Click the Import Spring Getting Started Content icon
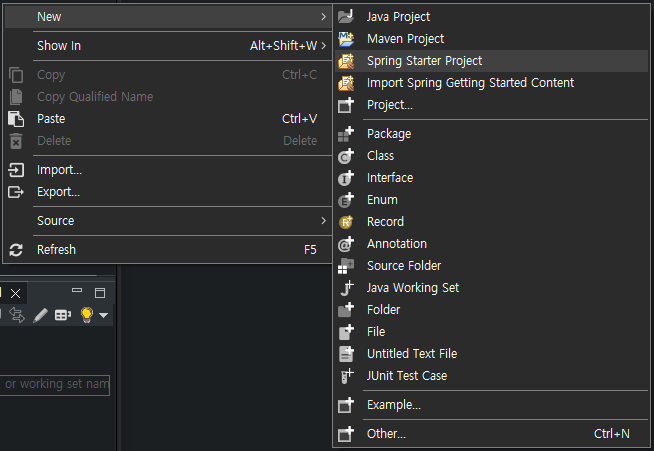654x451 pixels. [346, 83]
